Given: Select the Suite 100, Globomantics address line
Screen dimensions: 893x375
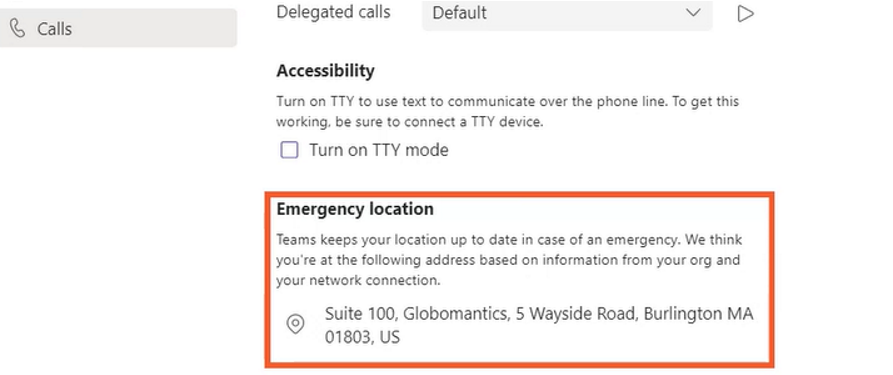Looking at the screenshot, I should pos(539,314).
